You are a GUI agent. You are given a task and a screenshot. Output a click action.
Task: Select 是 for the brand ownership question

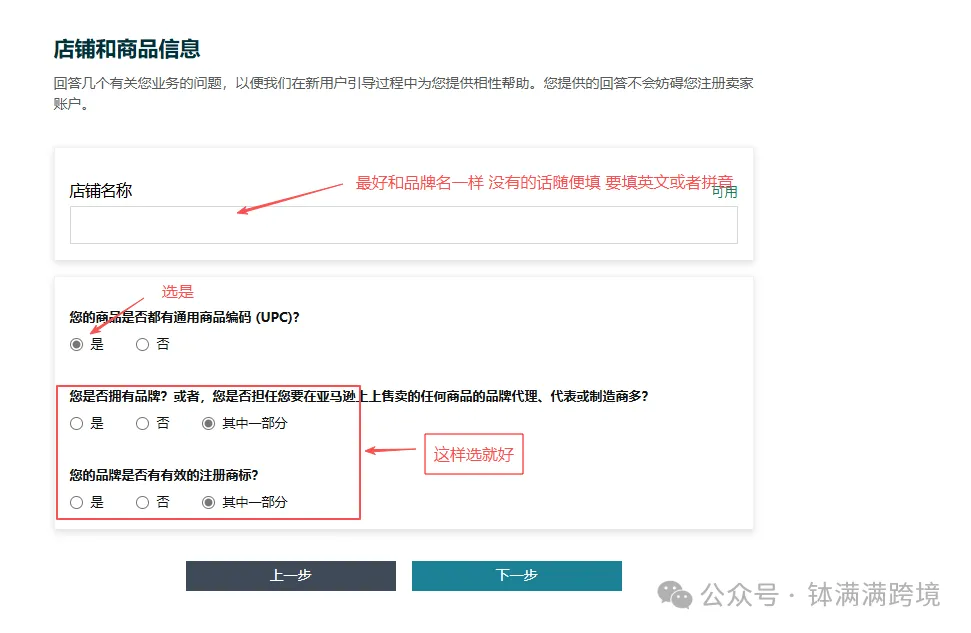(76, 423)
